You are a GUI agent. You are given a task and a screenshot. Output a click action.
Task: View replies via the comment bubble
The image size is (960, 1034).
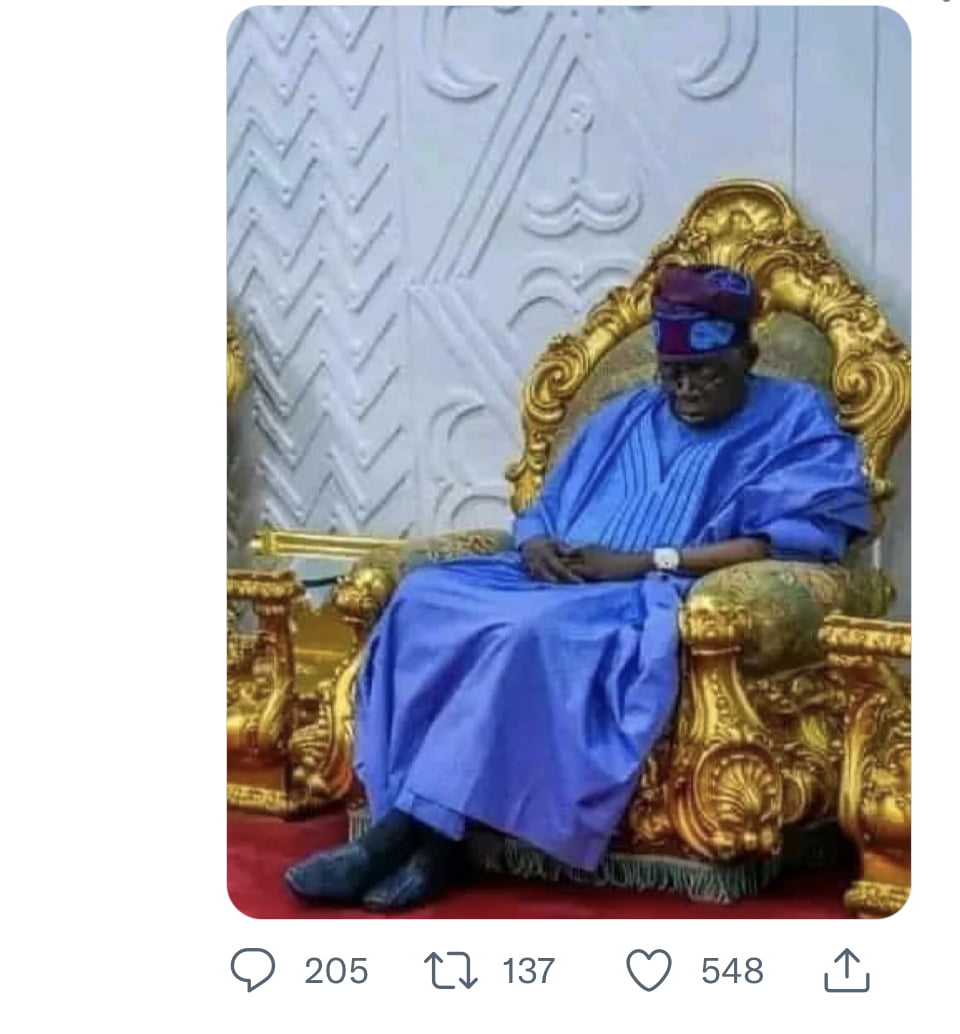pyautogui.click(x=253, y=969)
